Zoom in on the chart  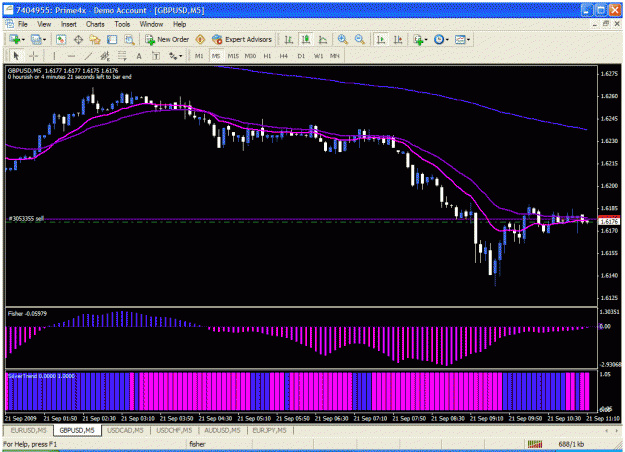pyautogui.click(x=342, y=39)
